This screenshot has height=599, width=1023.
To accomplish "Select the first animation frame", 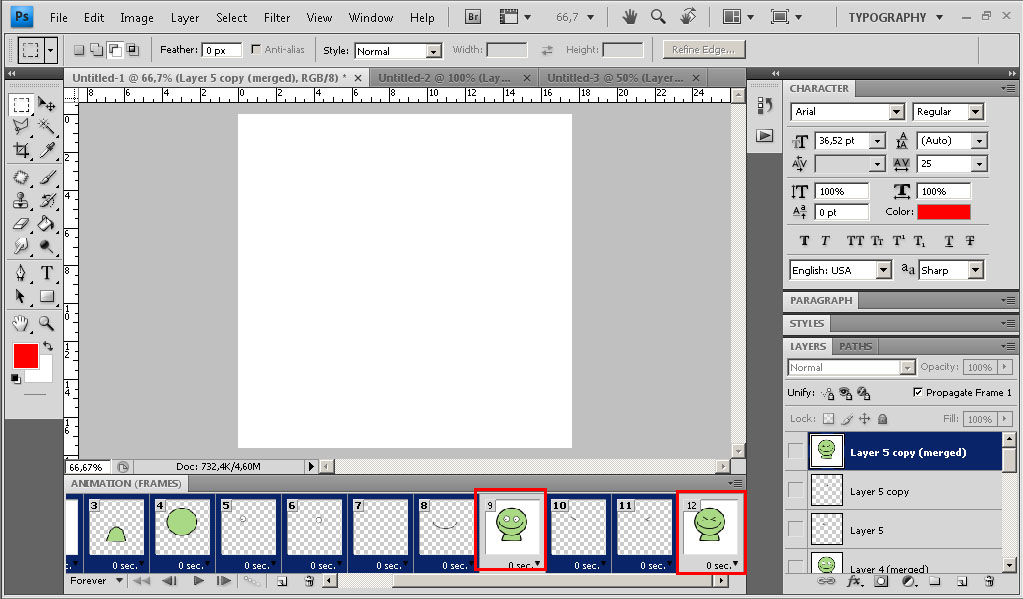I will tap(142, 580).
